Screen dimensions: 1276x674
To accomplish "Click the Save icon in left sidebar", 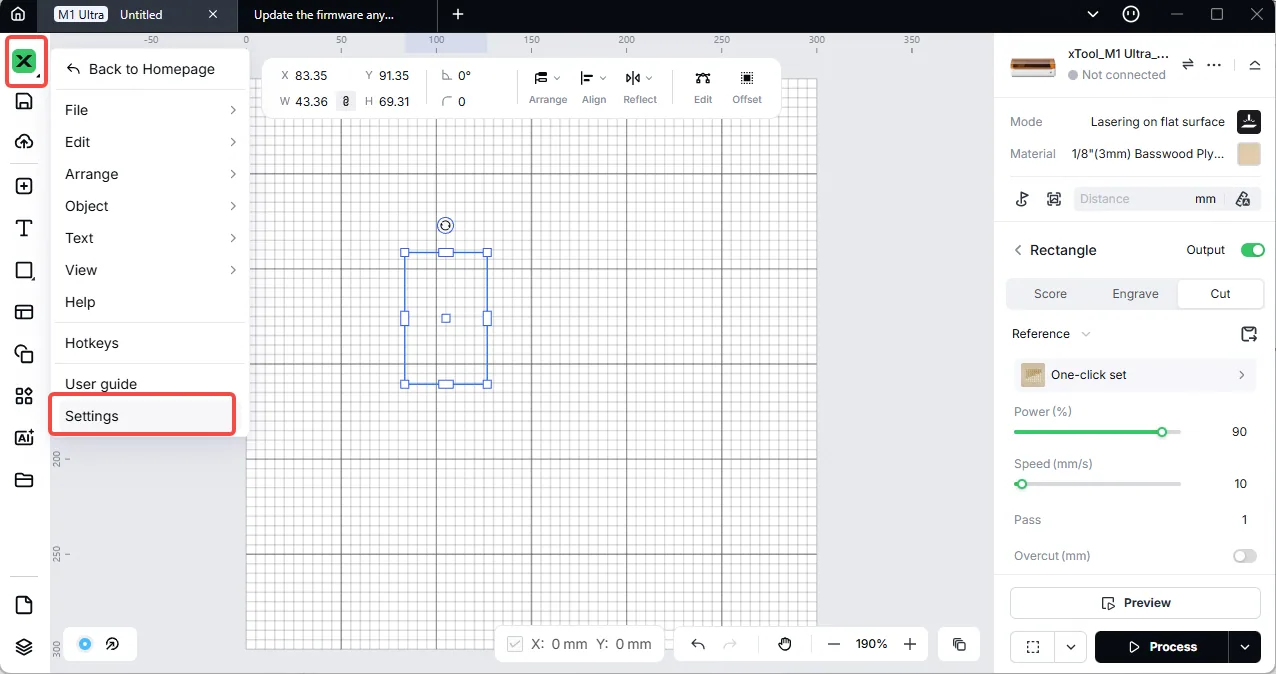I will (24, 101).
